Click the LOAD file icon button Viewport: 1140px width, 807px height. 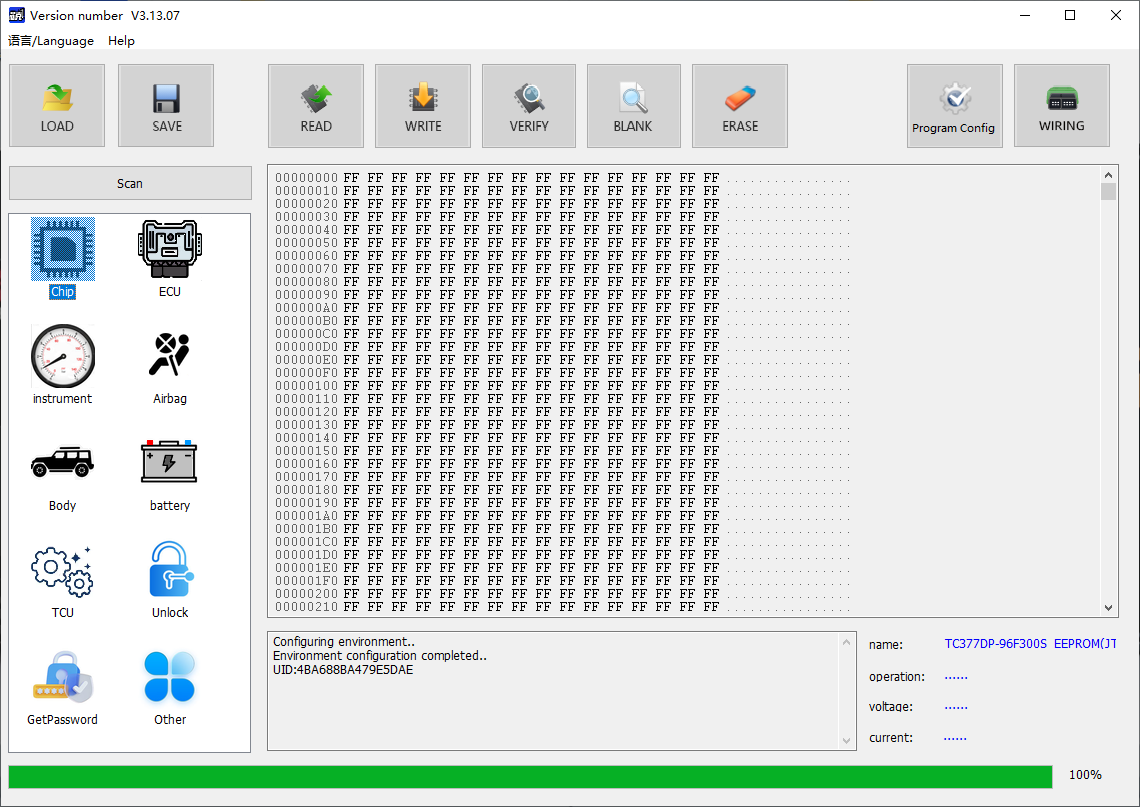[57, 105]
